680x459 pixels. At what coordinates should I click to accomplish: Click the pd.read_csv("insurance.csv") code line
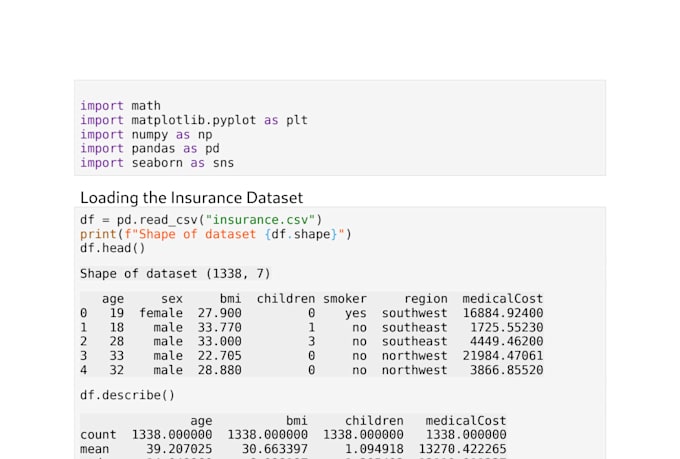click(x=201, y=220)
